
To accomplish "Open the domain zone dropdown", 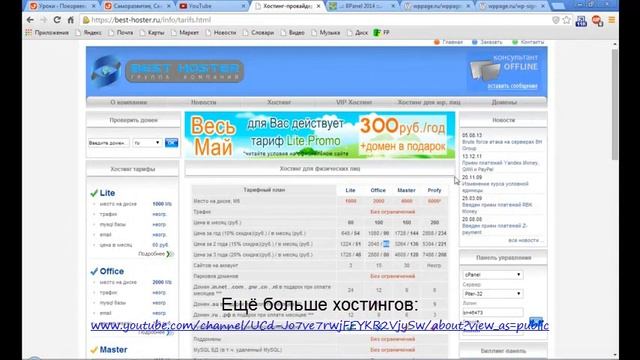I will click(x=147, y=143).
